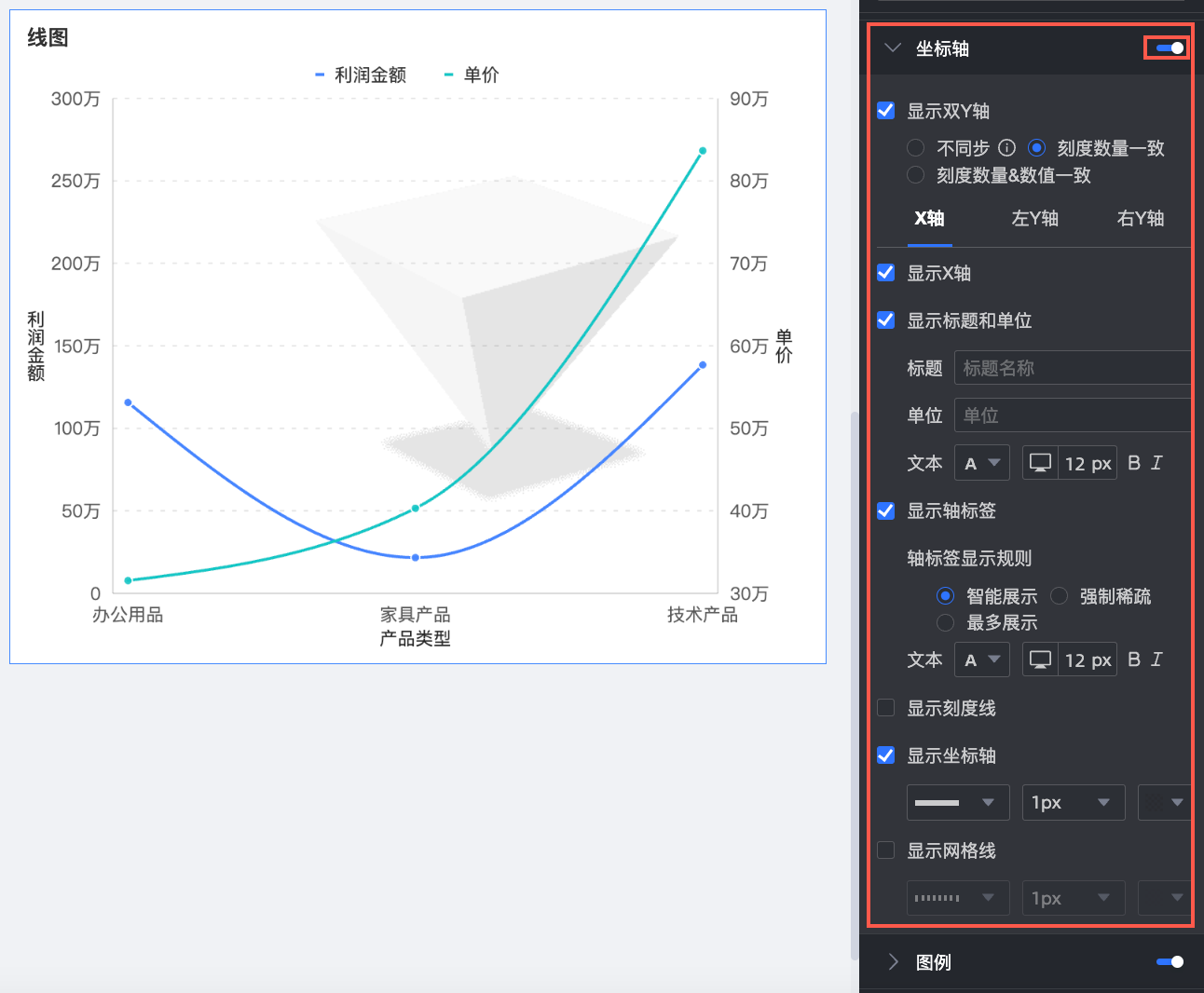
Task: Toggle the 单价 legend marker
Action: [448, 75]
